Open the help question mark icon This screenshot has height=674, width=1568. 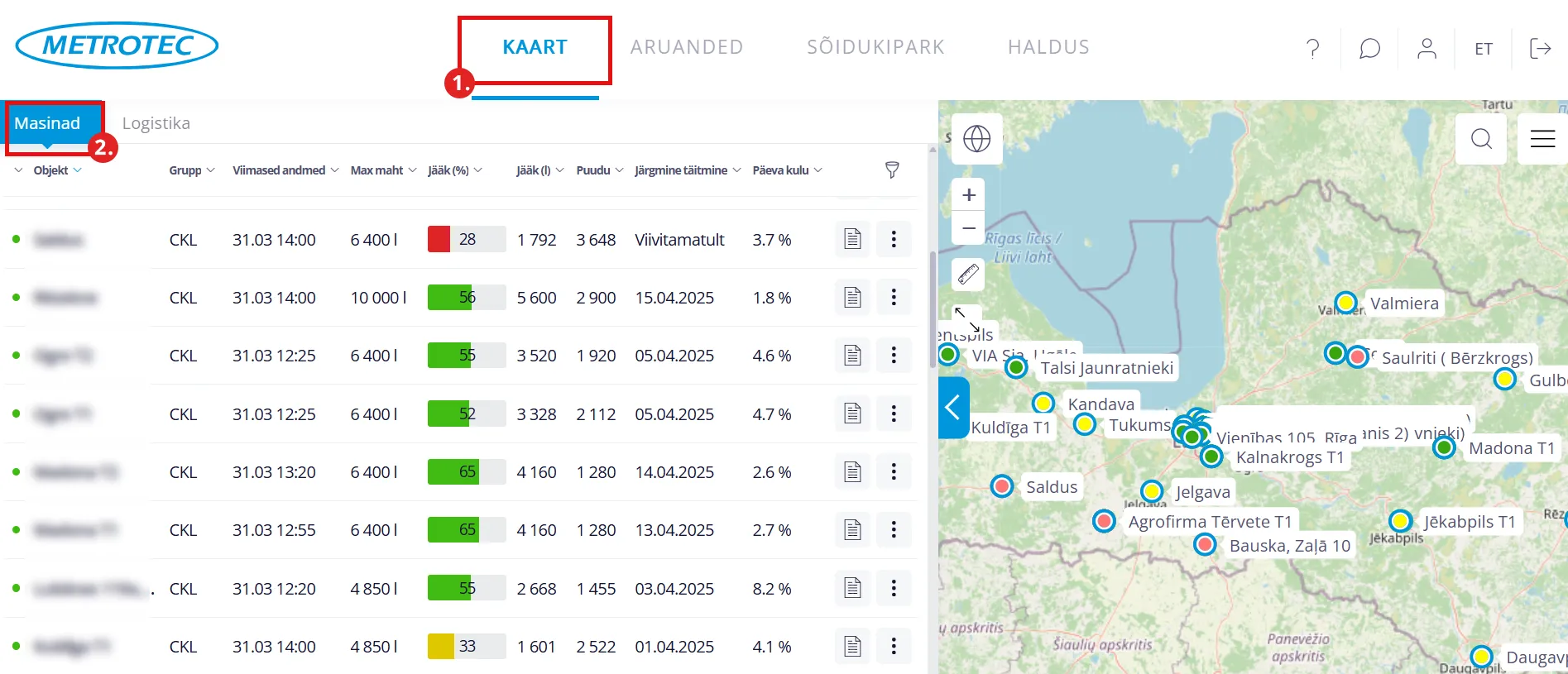pos(1312,49)
